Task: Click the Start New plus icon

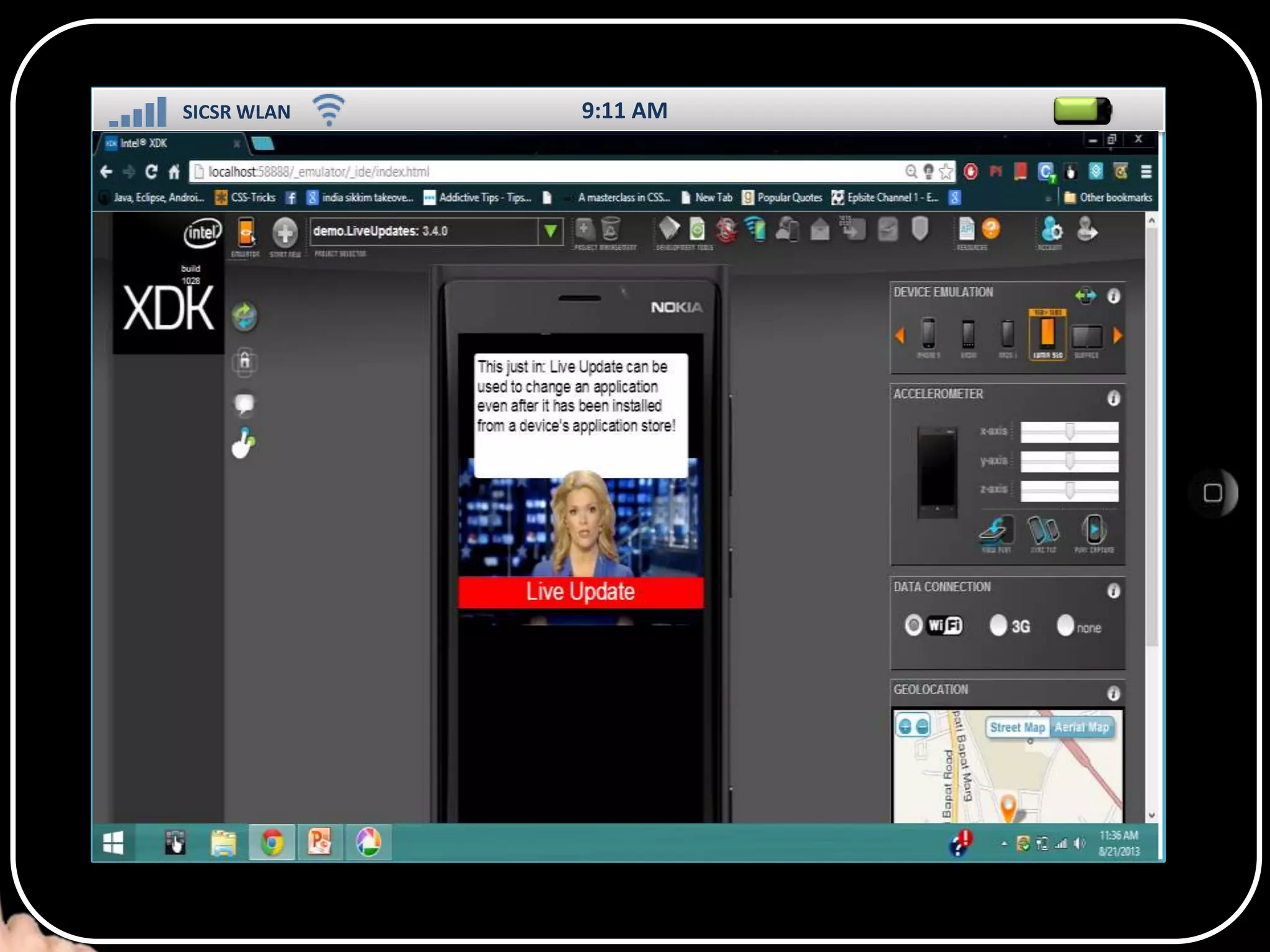Action: [285, 233]
